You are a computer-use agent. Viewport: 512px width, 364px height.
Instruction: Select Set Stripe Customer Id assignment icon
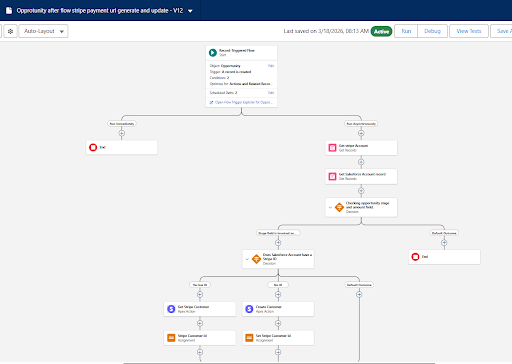point(249,338)
